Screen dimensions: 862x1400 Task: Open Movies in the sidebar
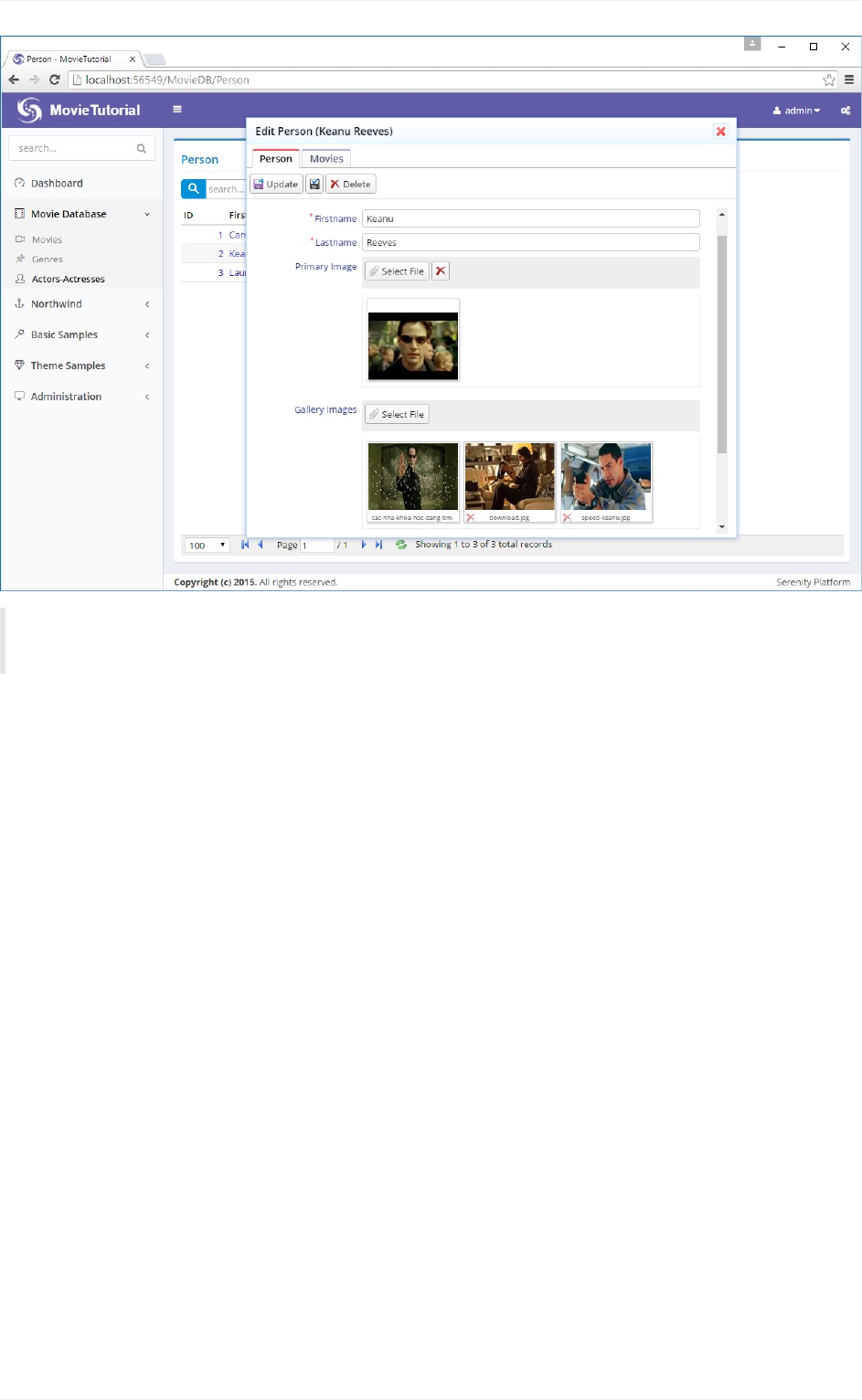click(x=47, y=240)
